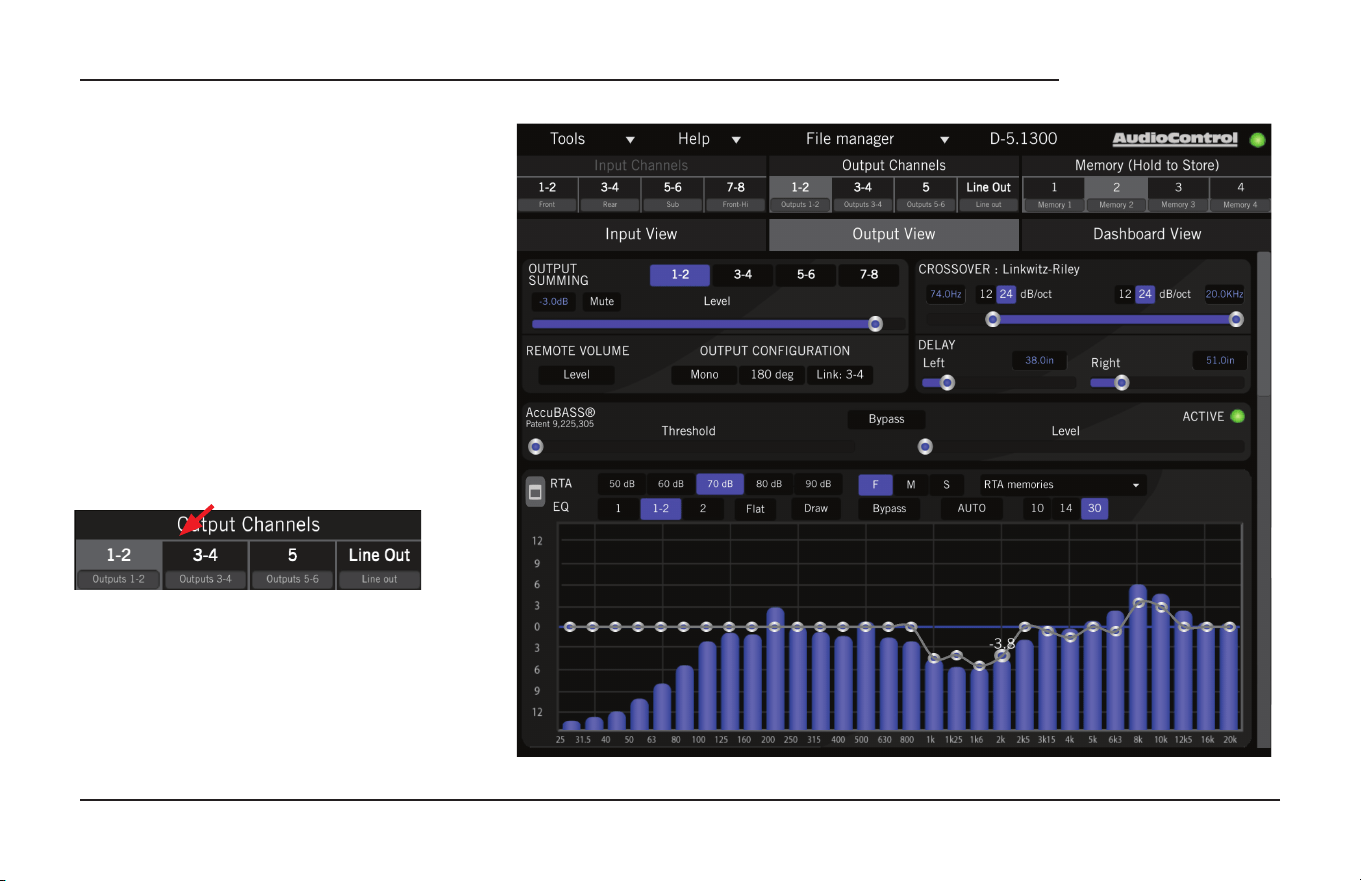Image resolution: width=1361 pixels, height=881 pixels.
Task: Click the -3.0dB output level value
Action: click(554, 301)
